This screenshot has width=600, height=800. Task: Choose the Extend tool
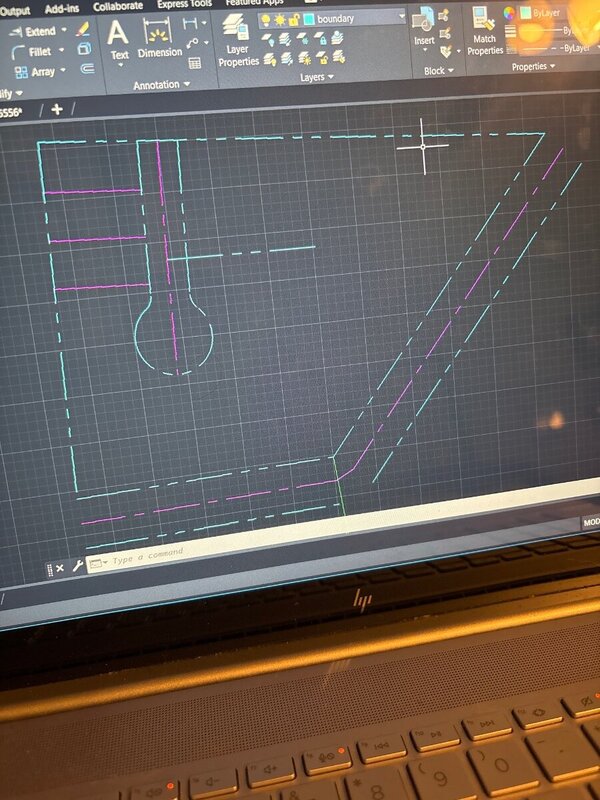(34, 32)
